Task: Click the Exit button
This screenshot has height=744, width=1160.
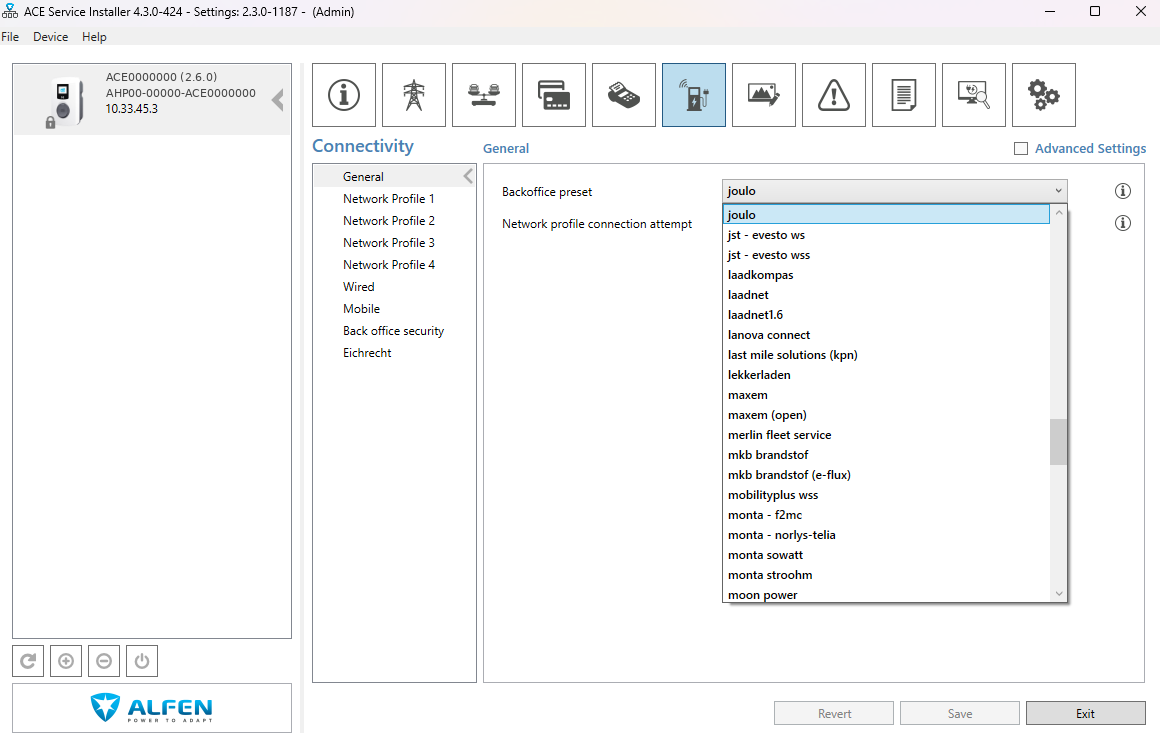Action: click(x=1085, y=714)
